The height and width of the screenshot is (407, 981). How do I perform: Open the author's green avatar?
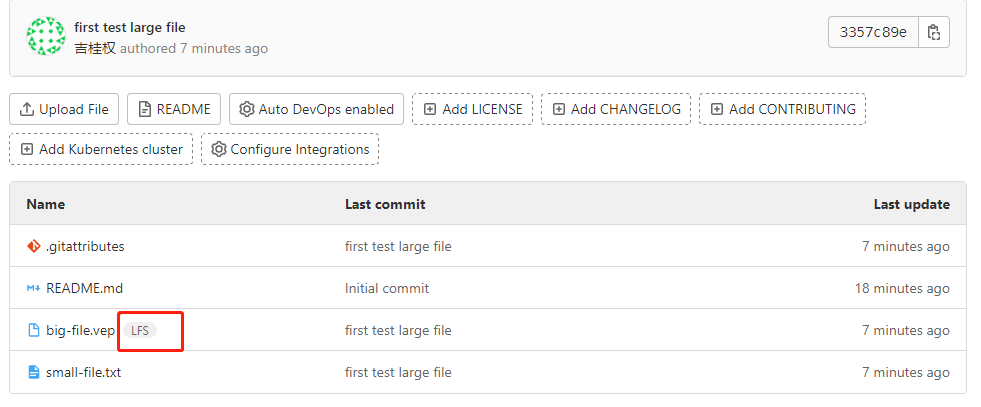coord(46,36)
